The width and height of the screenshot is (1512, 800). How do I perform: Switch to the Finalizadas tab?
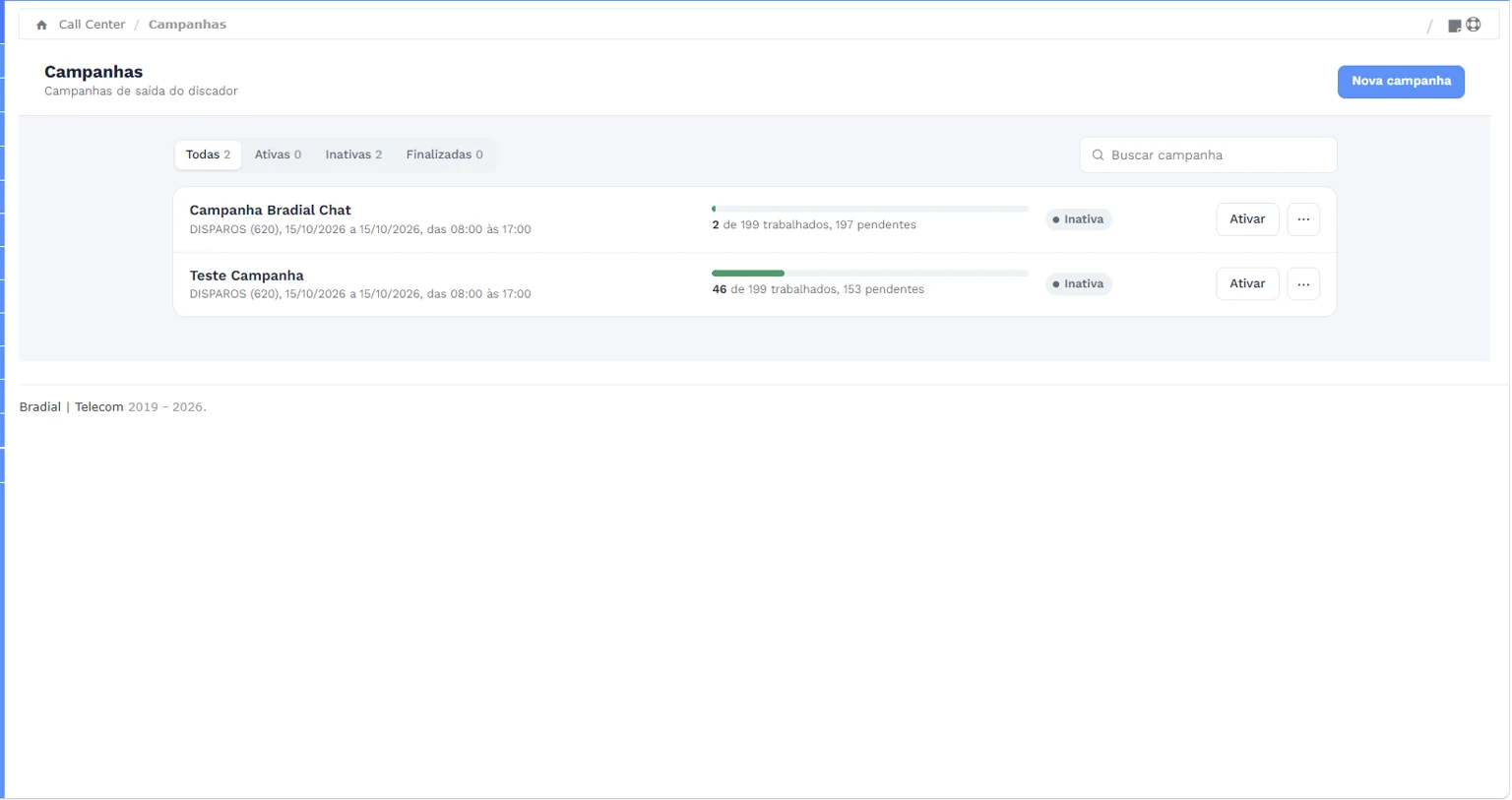444,154
